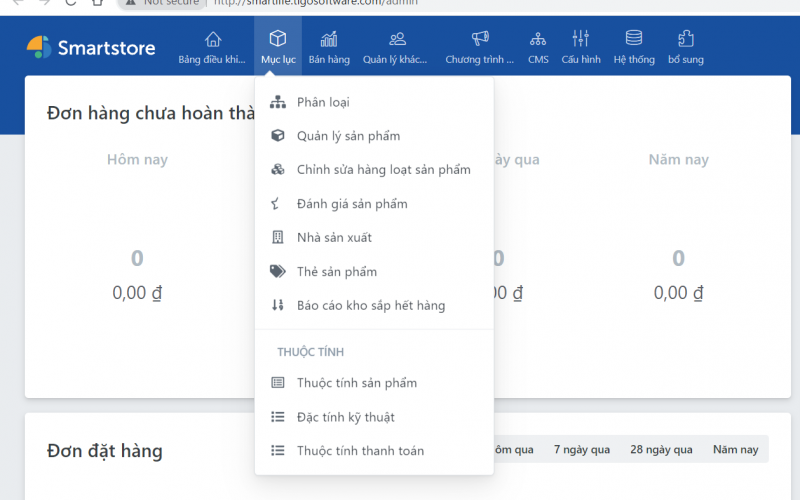This screenshot has height=500, width=800.
Task: Click the Báo cáo kho sort icon
Action: (x=278, y=305)
